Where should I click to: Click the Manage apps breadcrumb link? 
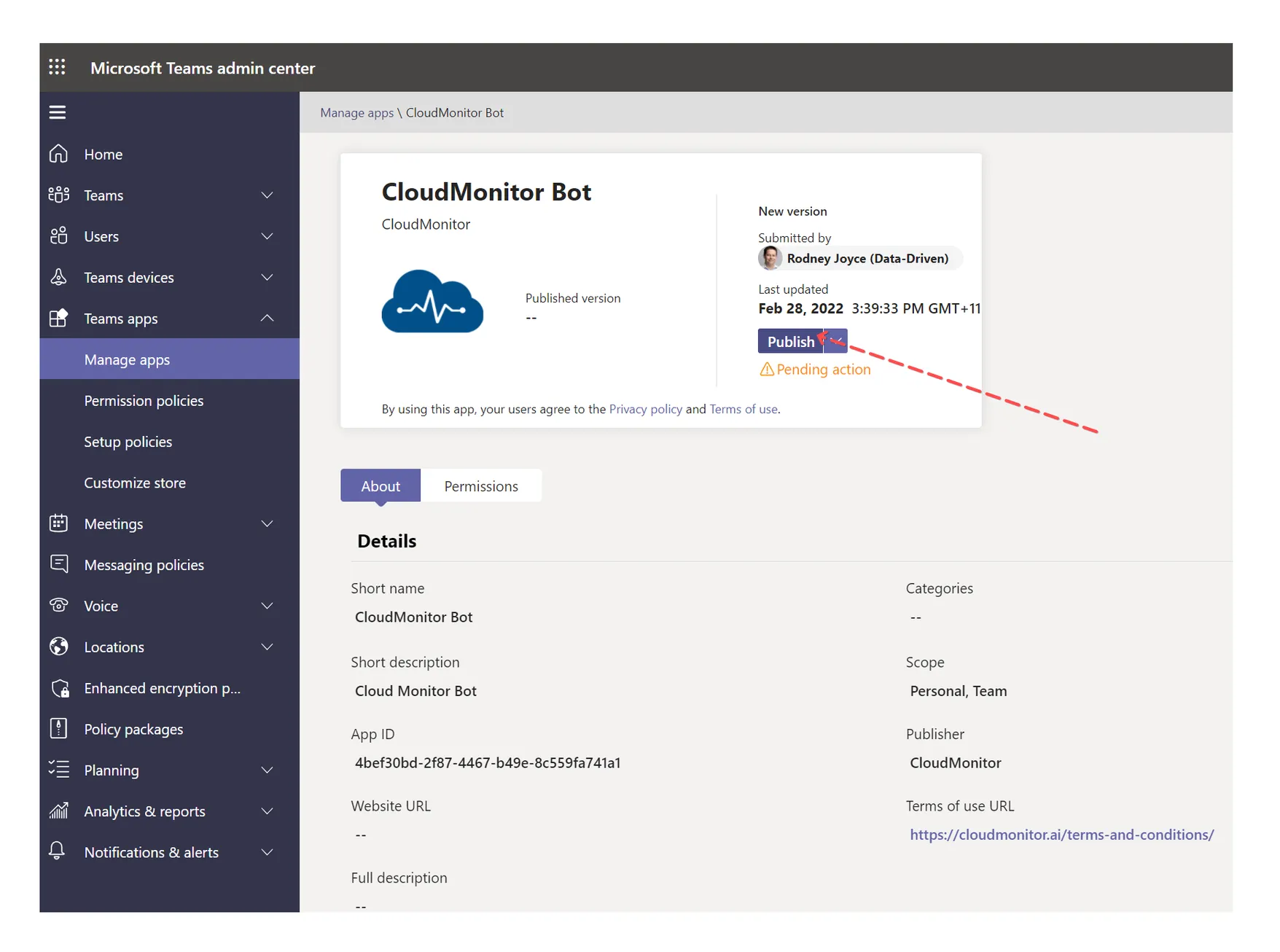pyautogui.click(x=356, y=113)
